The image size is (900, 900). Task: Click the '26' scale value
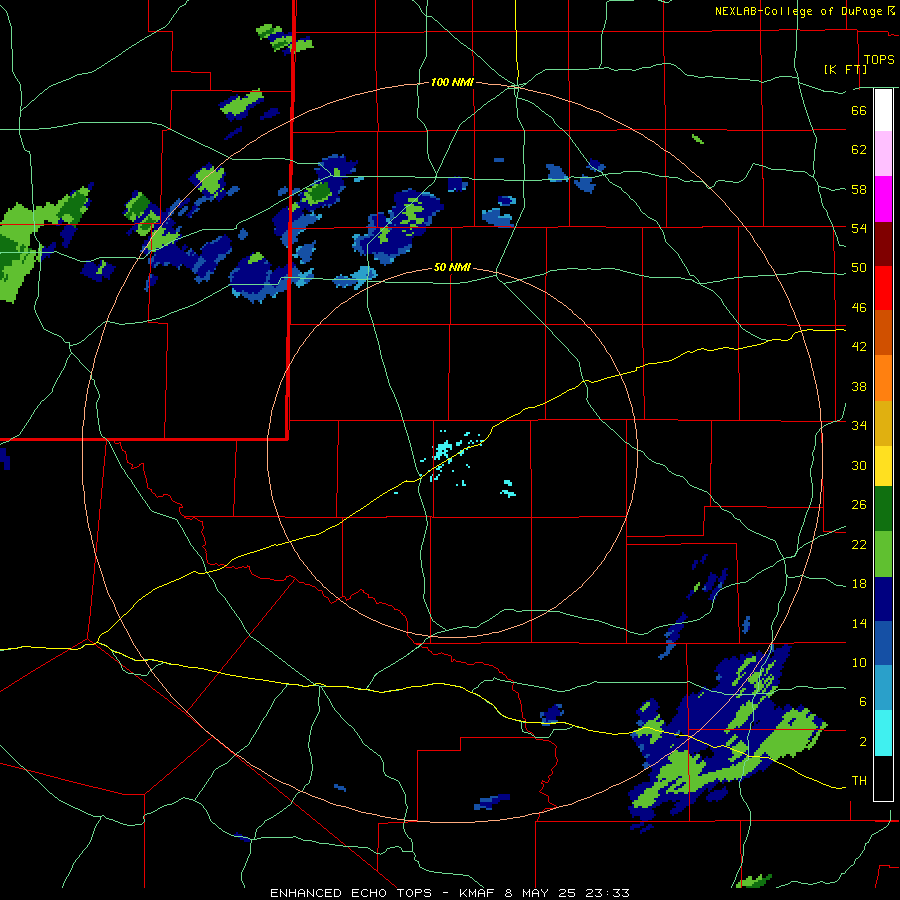click(x=859, y=505)
